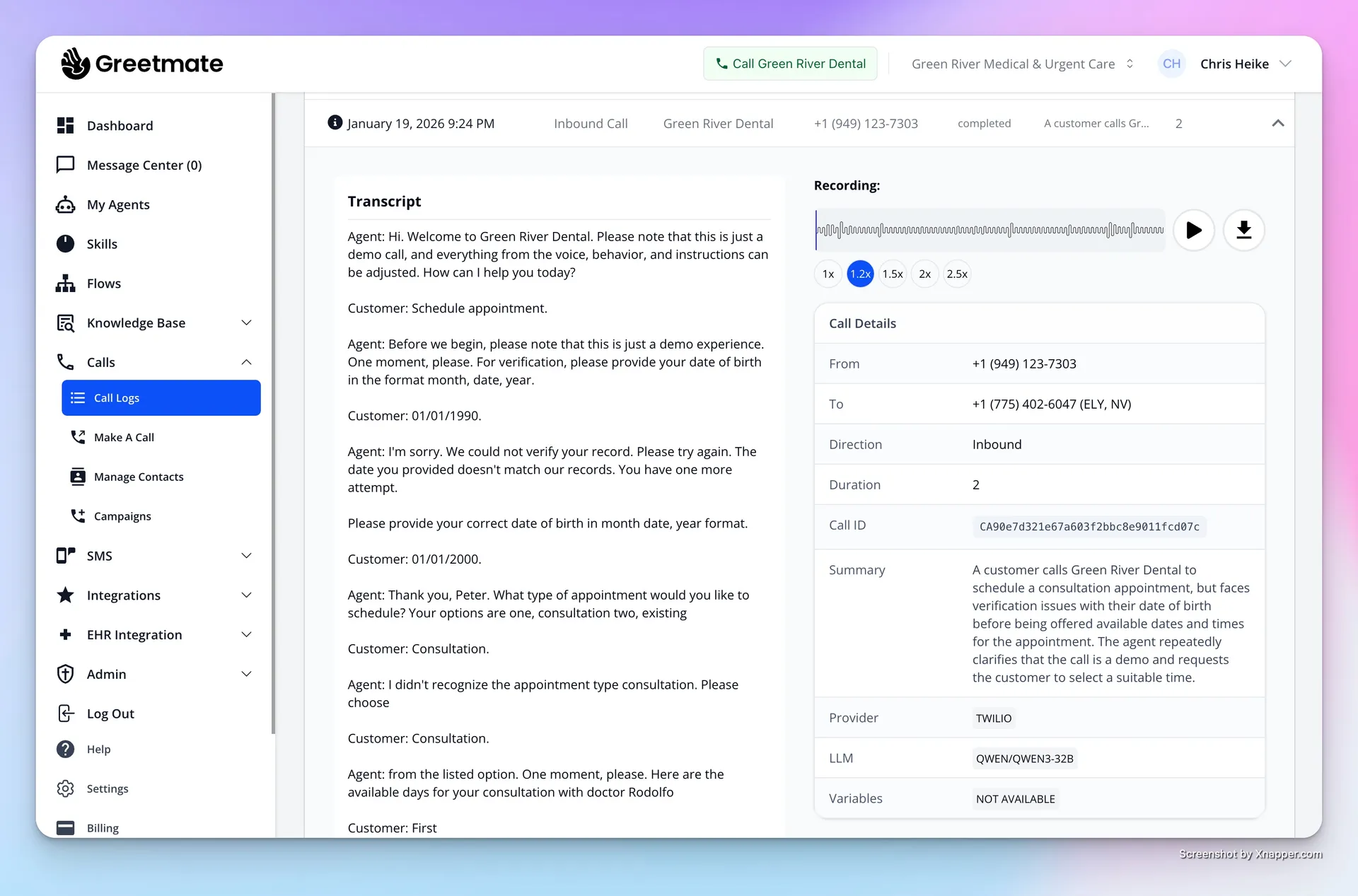Image resolution: width=1358 pixels, height=896 pixels.
Task: Click the Call Green River Dental button
Action: click(x=790, y=63)
